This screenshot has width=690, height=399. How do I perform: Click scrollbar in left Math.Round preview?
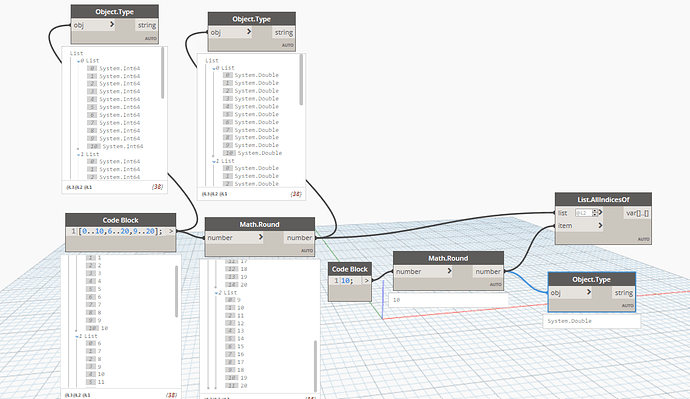point(315,366)
